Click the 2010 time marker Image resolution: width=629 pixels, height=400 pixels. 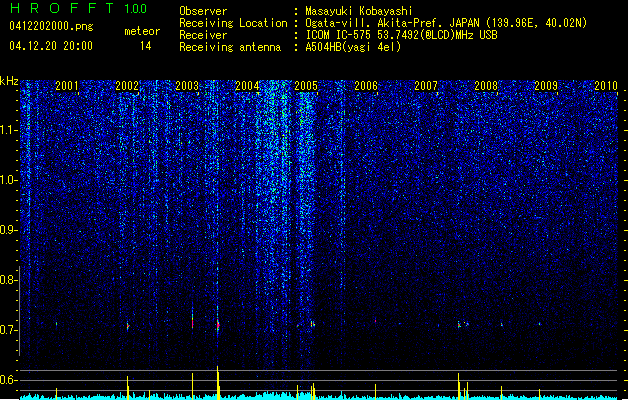click(606, 85)
